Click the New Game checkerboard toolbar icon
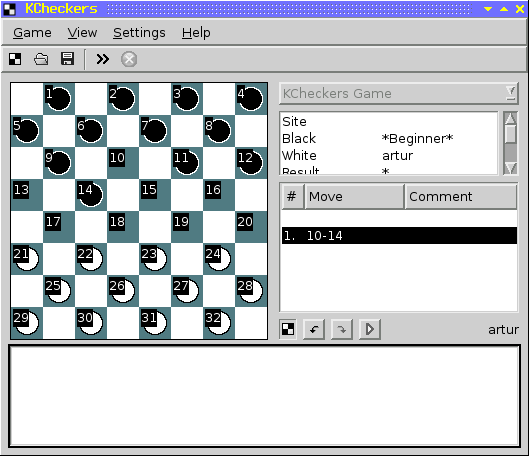The width and height of the screenshot is (529, 456). tap(15, 59)
